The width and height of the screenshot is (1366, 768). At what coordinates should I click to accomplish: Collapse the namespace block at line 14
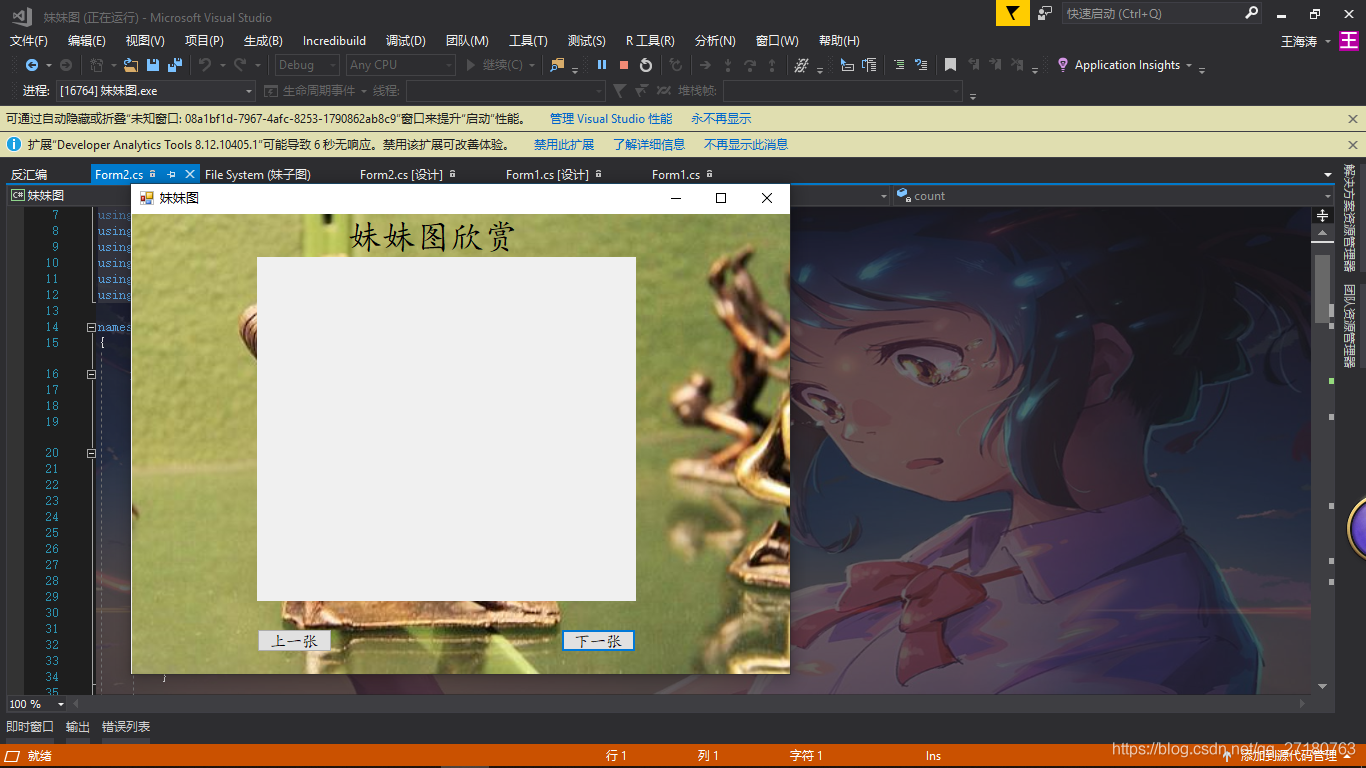91,327
